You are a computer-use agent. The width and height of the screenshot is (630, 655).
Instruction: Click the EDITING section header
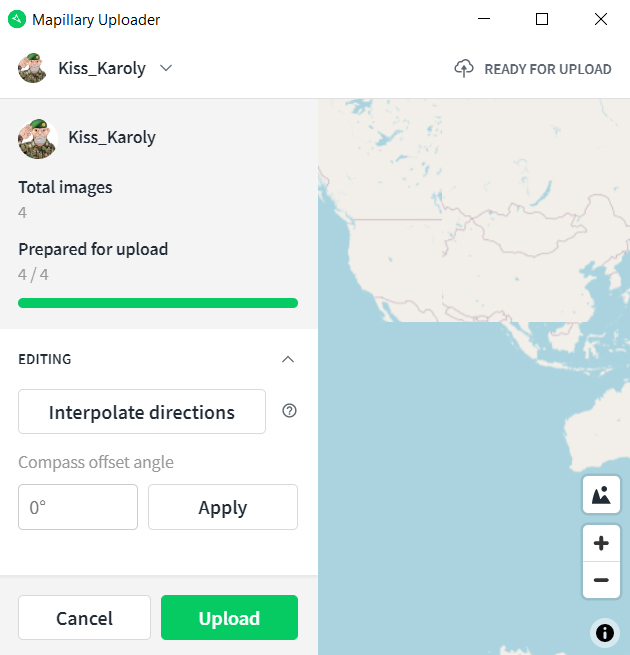(x=45, y=359)
